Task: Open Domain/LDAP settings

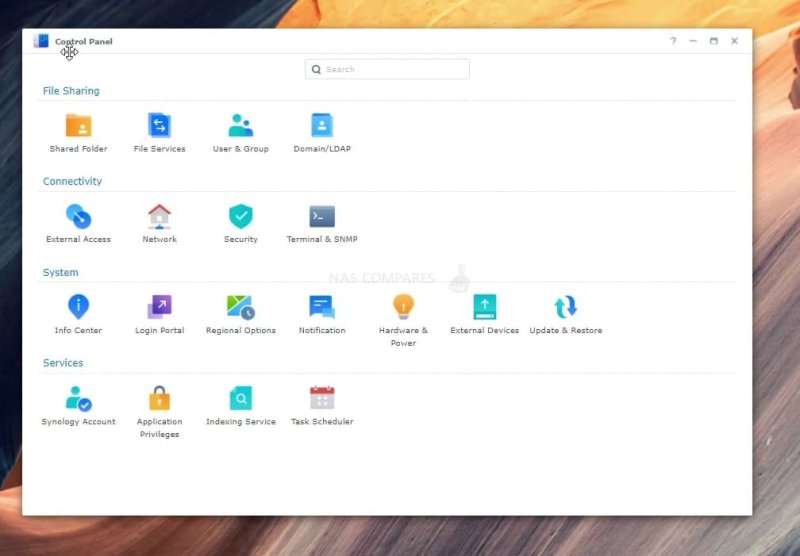Action: pyautogui.click(x=322, y=126)
